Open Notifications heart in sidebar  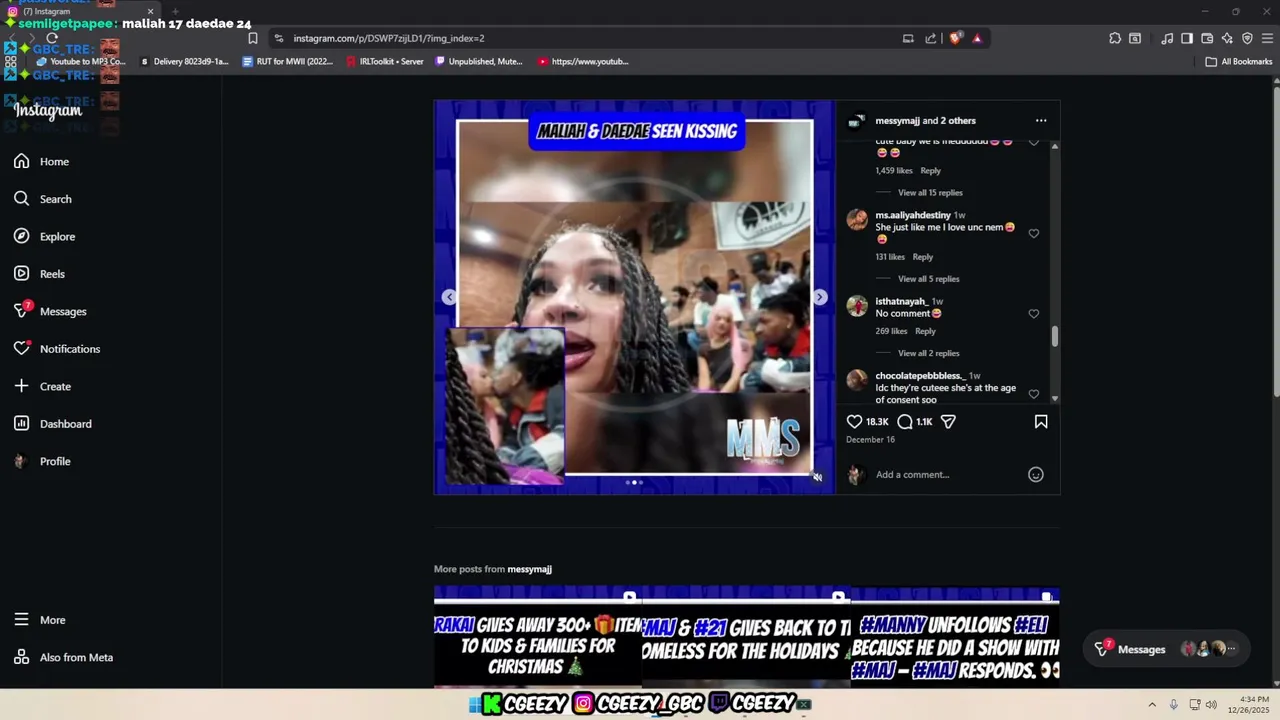[57, 349]
